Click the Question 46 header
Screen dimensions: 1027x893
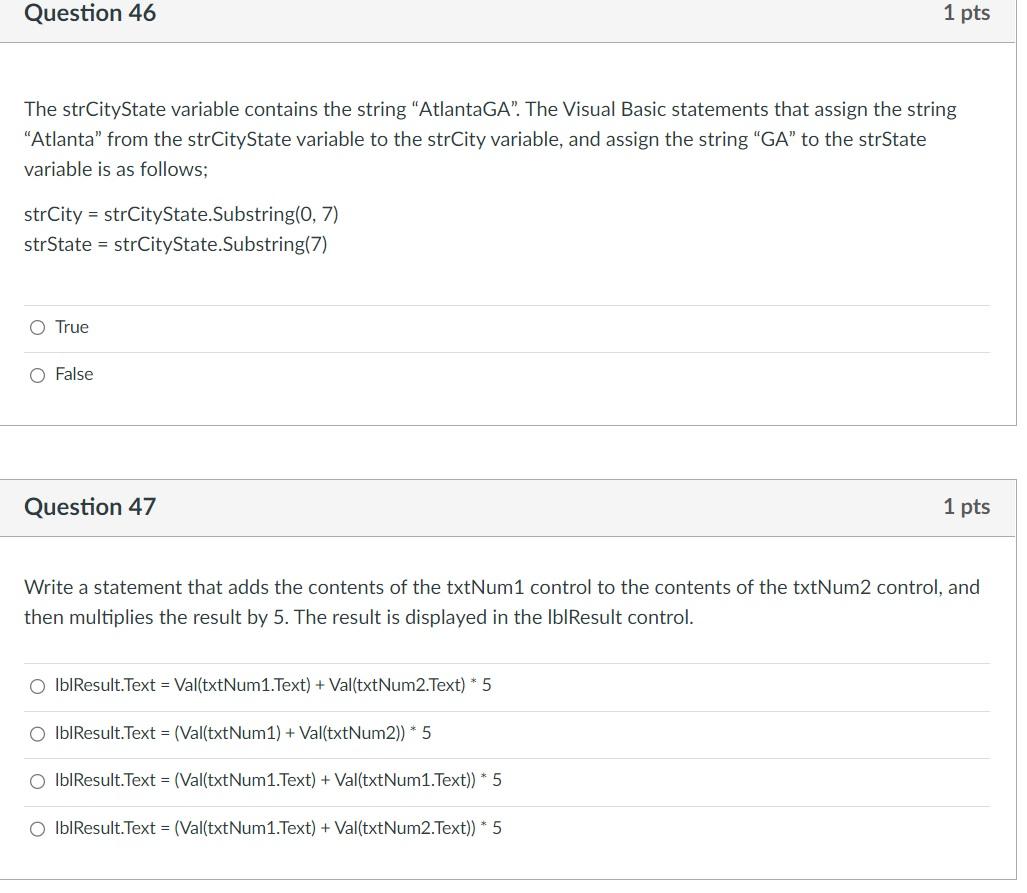(90, 13)
